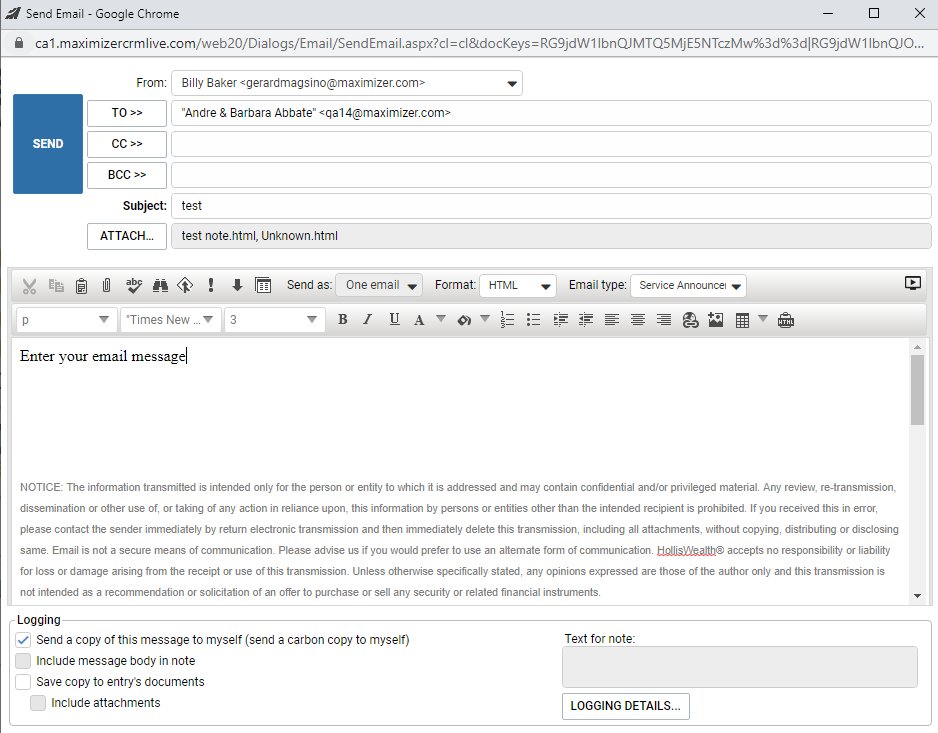Click the Cut scissors icon
Viewport: 938px width, 733px height.
(29, 285)
